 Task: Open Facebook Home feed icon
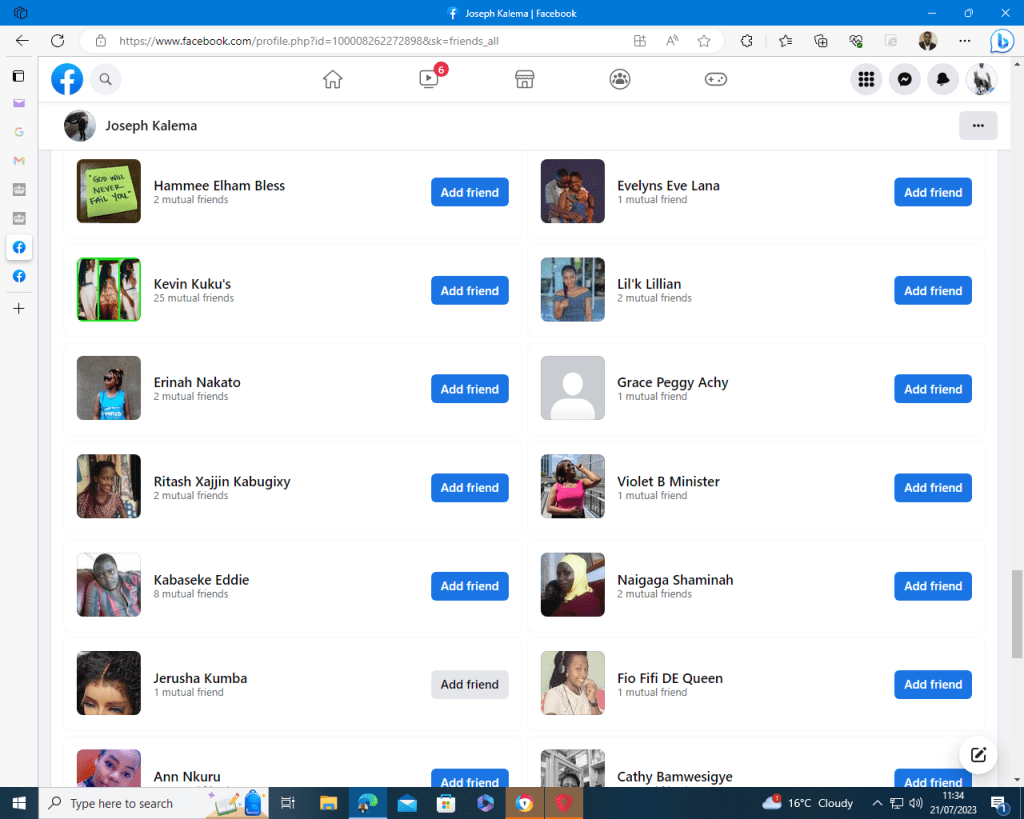tap(333, 79)
